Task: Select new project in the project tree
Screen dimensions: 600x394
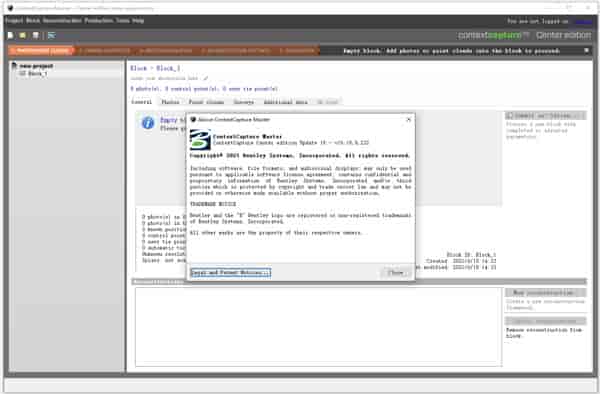Action: coord(36,66)
